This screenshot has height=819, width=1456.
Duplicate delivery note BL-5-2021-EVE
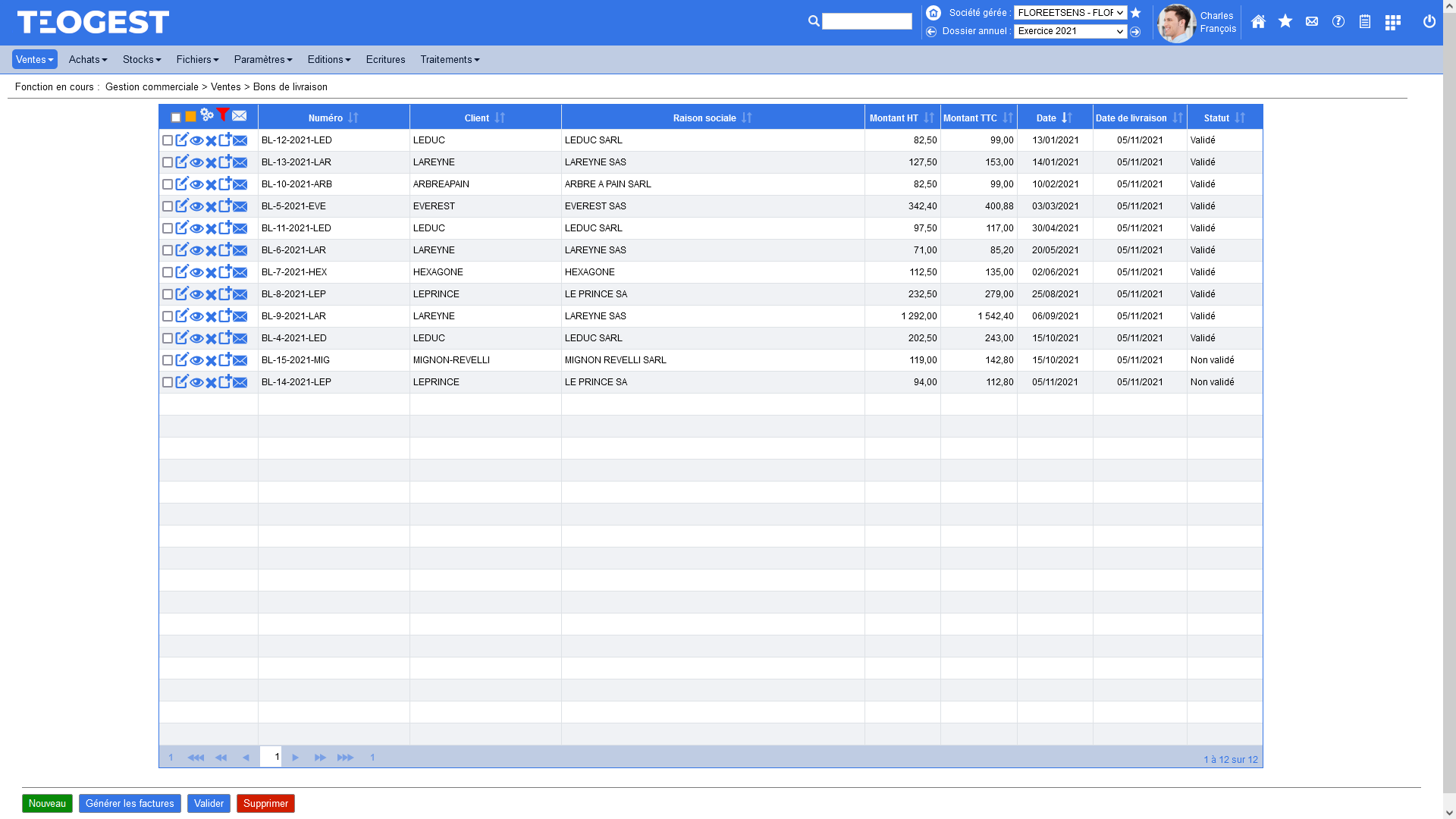(225, 206)
